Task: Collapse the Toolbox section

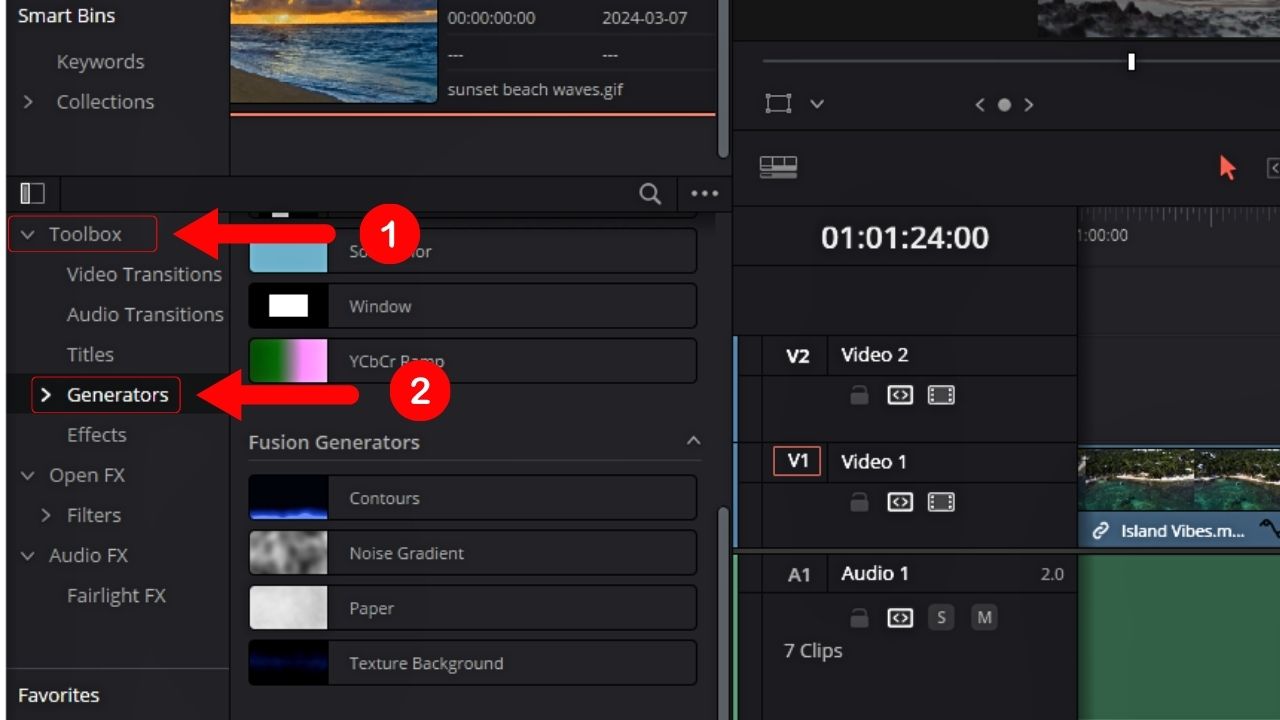Action: click(27, 234)
